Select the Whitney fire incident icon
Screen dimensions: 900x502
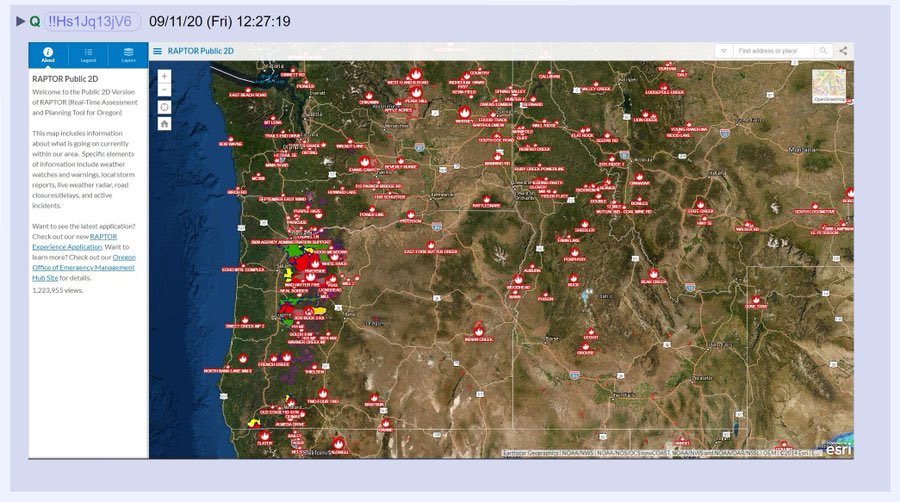point(464,112)
